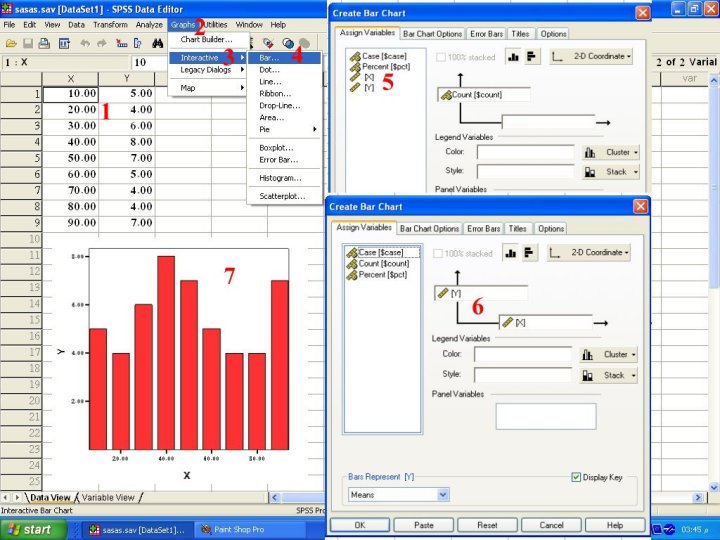Screen dimensions: 720x540
Task: Click the Redo arrow in the toolbar
Action: click(x=101, y=44)
